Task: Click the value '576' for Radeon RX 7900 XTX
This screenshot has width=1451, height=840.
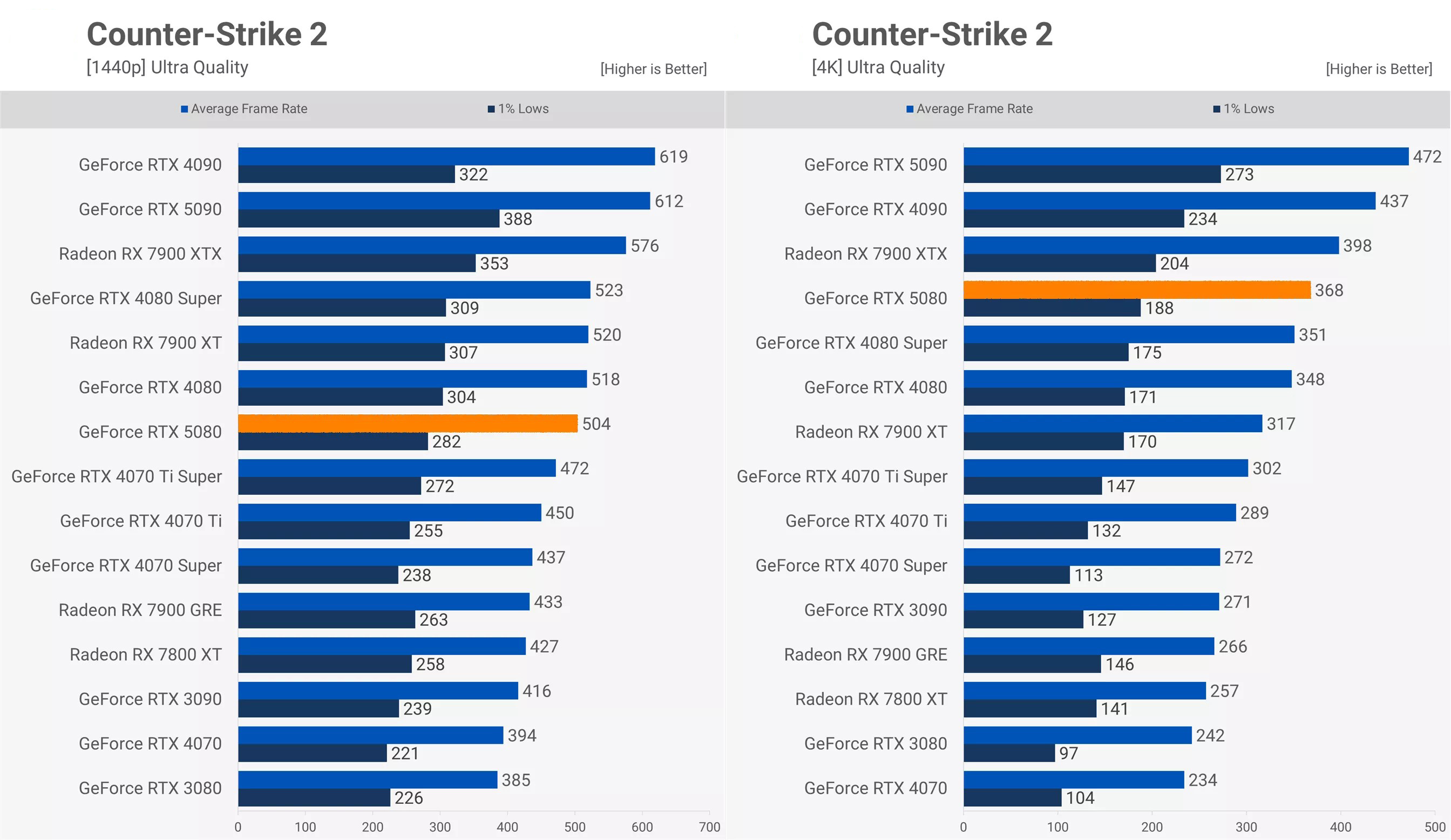Action: point(645,245)
